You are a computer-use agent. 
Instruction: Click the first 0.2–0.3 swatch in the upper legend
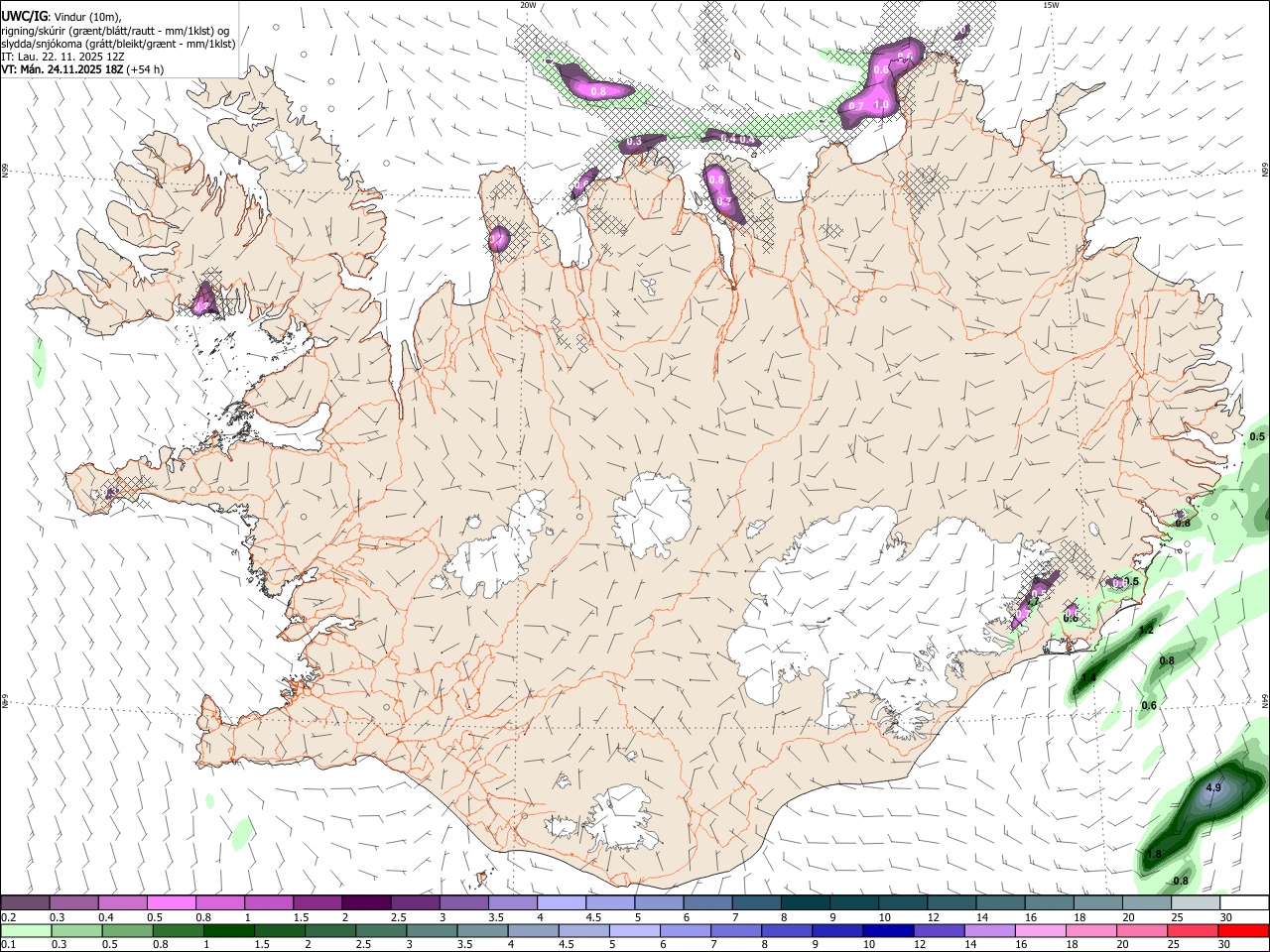click(x=25, y=902)
